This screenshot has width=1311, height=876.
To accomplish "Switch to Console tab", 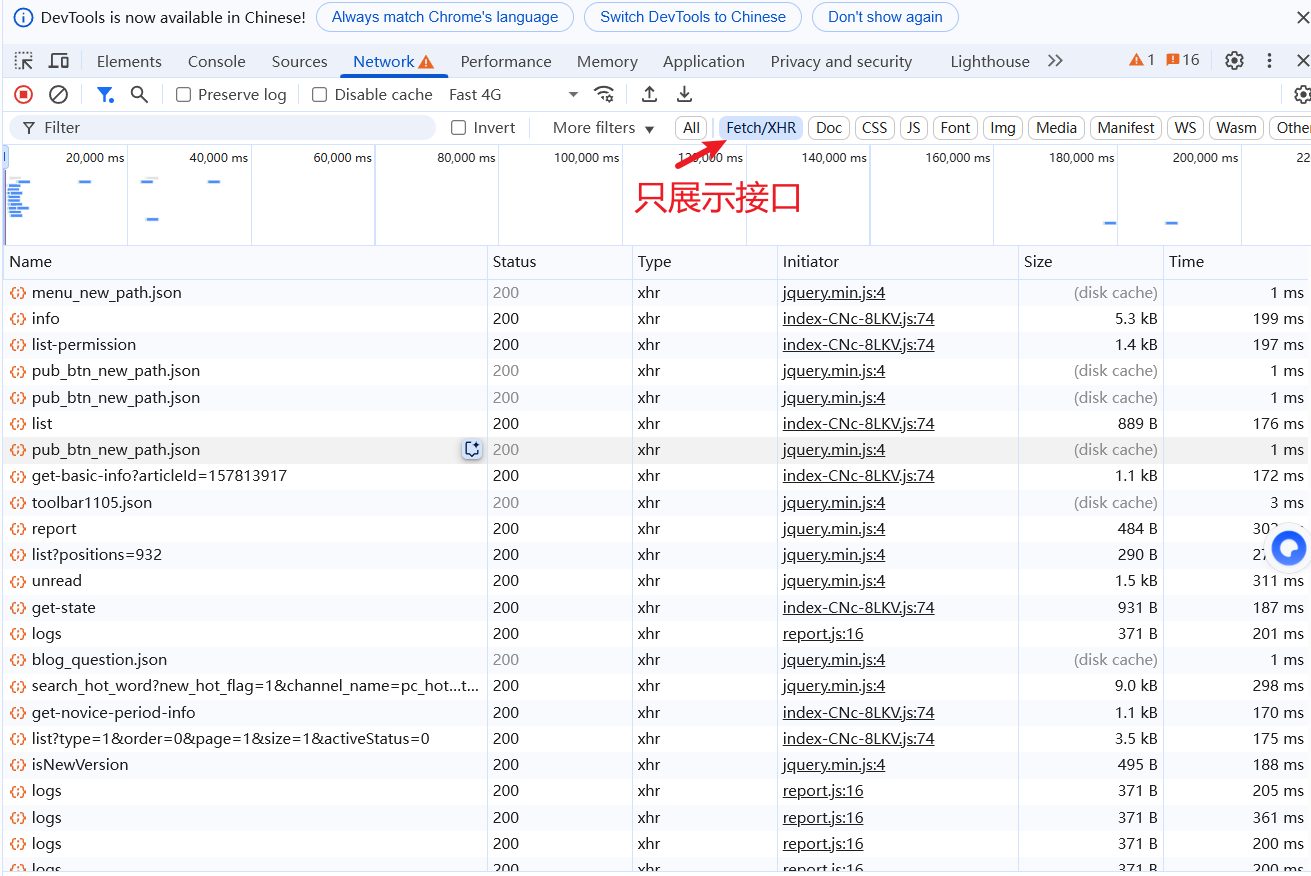I will click(x=217, y=61).
